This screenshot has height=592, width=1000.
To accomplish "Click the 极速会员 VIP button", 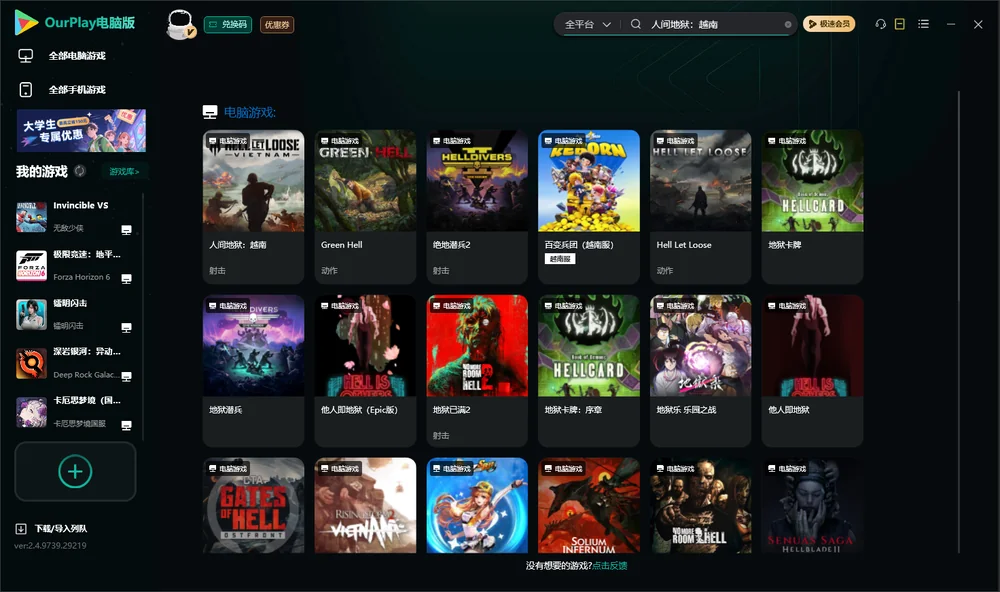I will coord(829,24).
